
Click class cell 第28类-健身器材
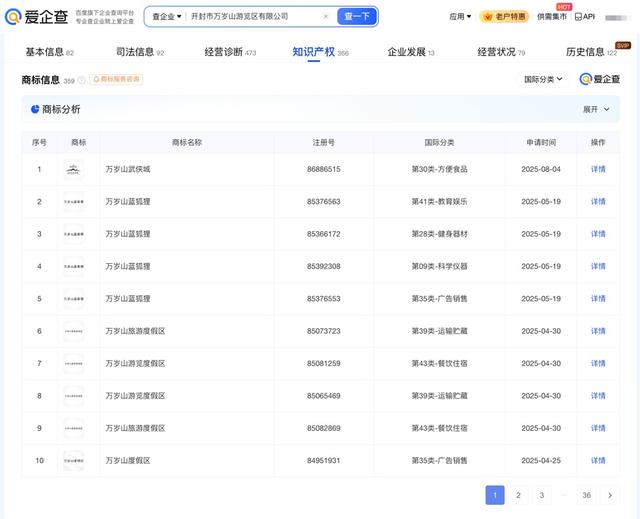(439, 234)
